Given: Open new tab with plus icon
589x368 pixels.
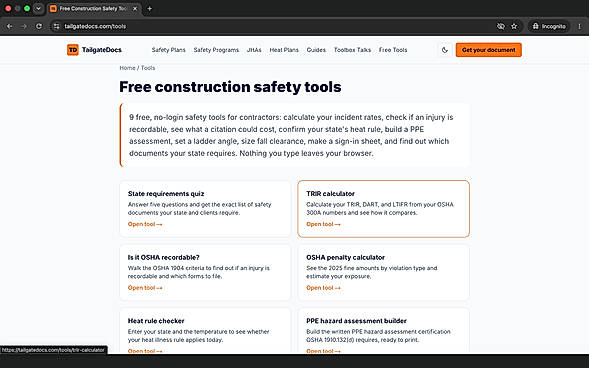Looking at the screenshot, I should point(150,9).
